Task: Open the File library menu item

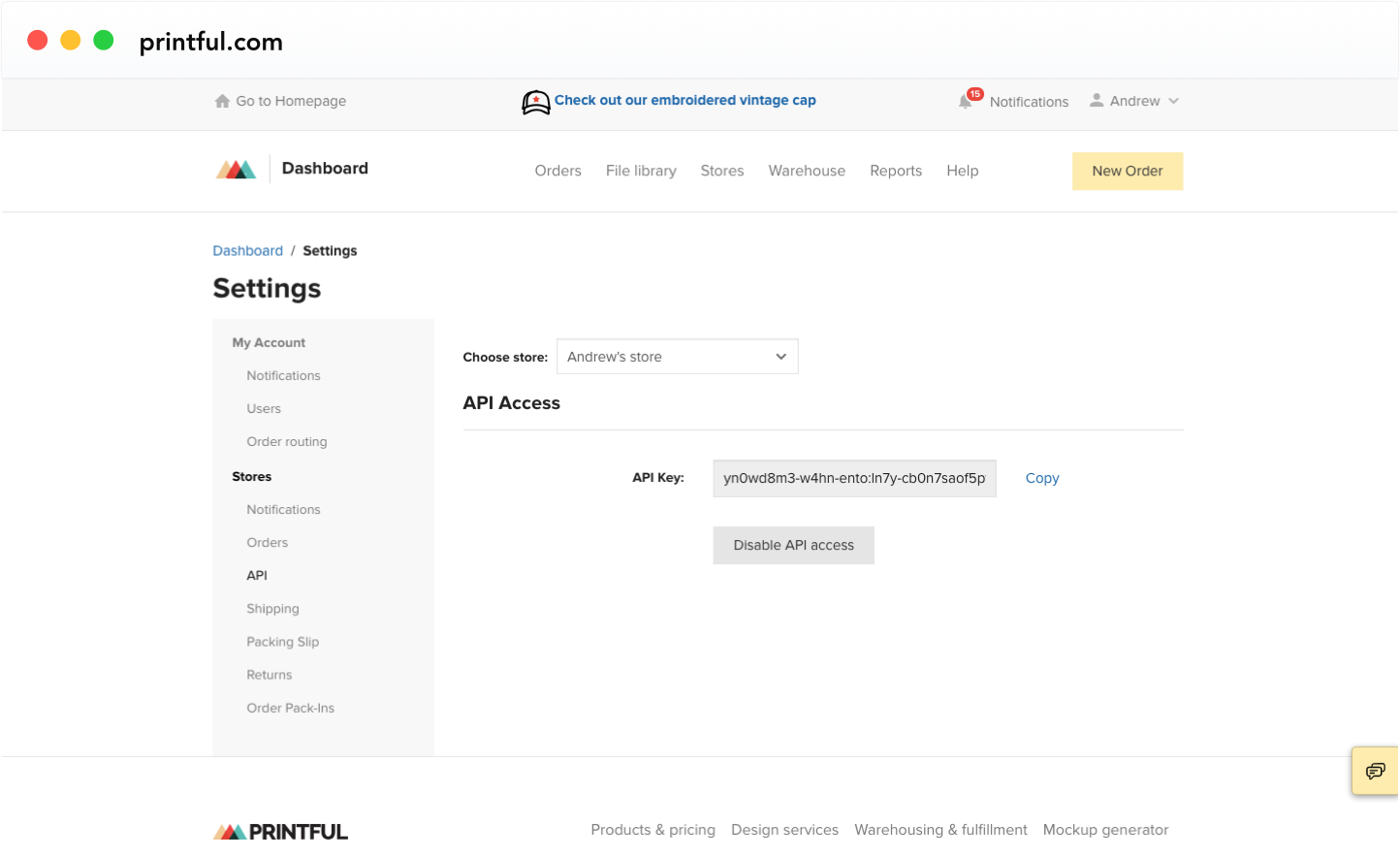Action: click(x=641, y=171)
